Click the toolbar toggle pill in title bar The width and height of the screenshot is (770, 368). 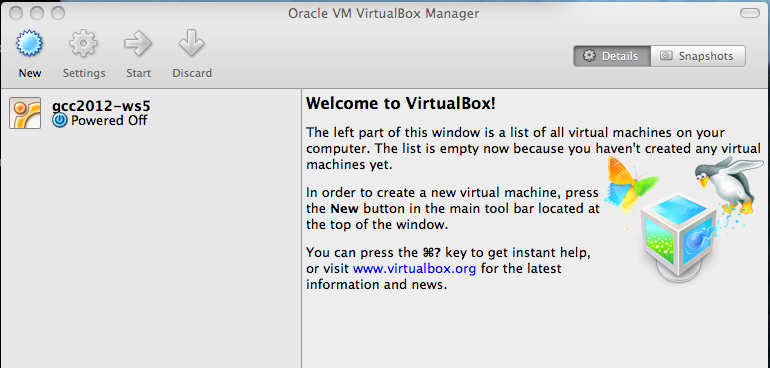coord(749,13)
